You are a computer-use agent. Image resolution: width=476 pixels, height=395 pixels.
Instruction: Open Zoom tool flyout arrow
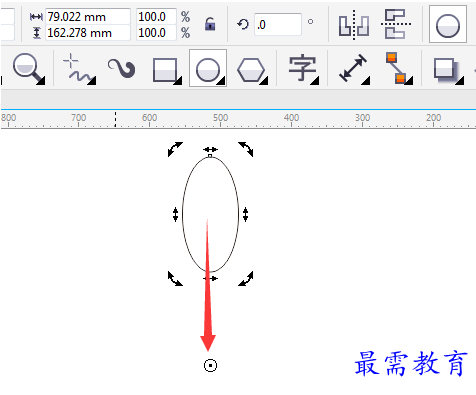[x=41, y=81]
